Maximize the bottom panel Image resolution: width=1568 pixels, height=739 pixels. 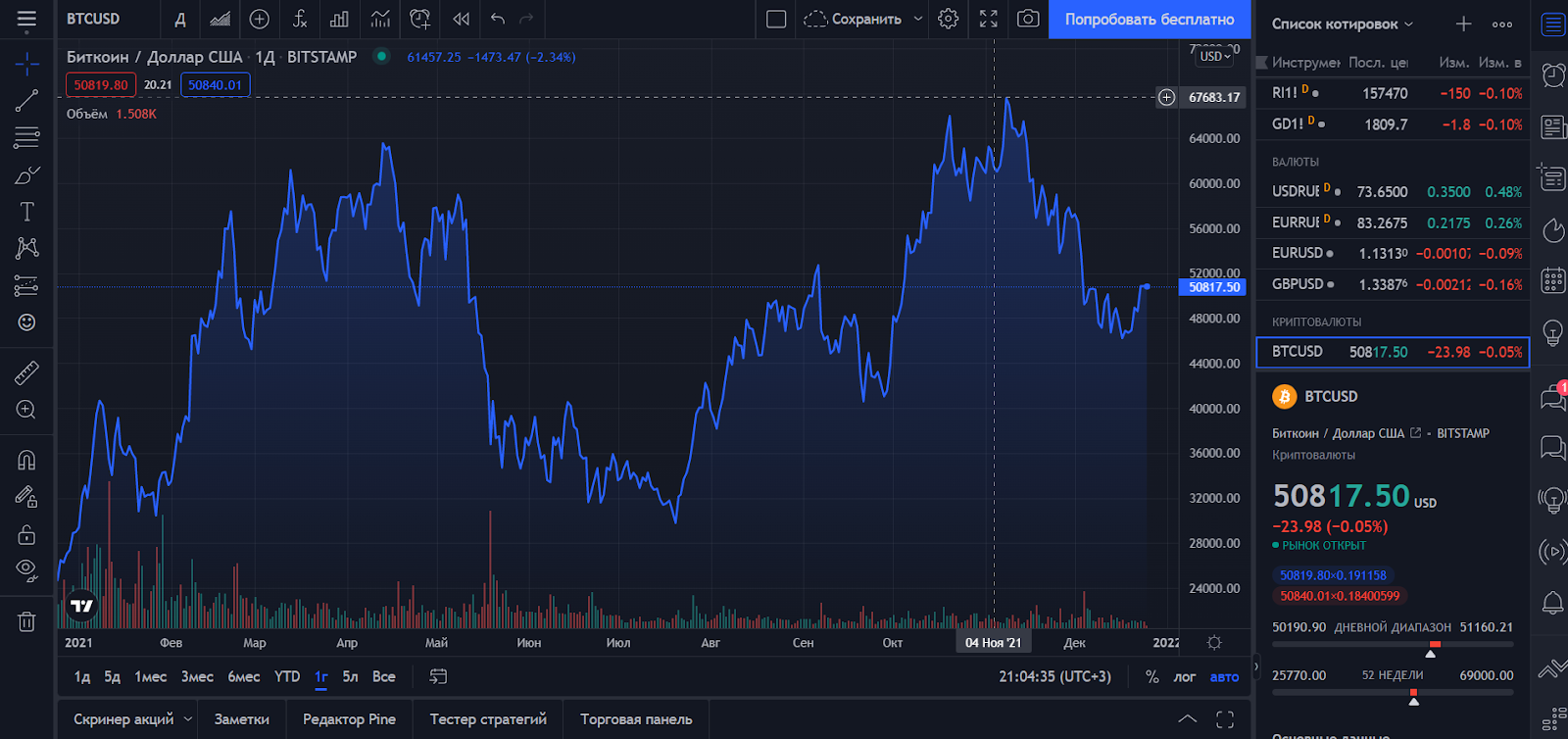[x=1225, y=719]
